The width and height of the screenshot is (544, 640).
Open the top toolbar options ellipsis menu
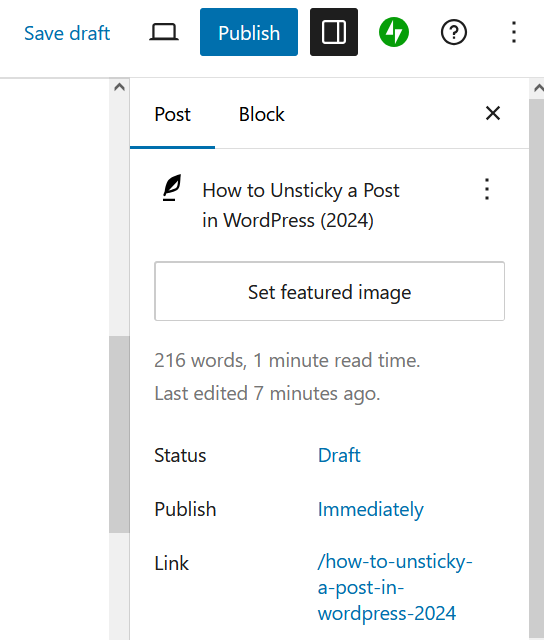514,32
